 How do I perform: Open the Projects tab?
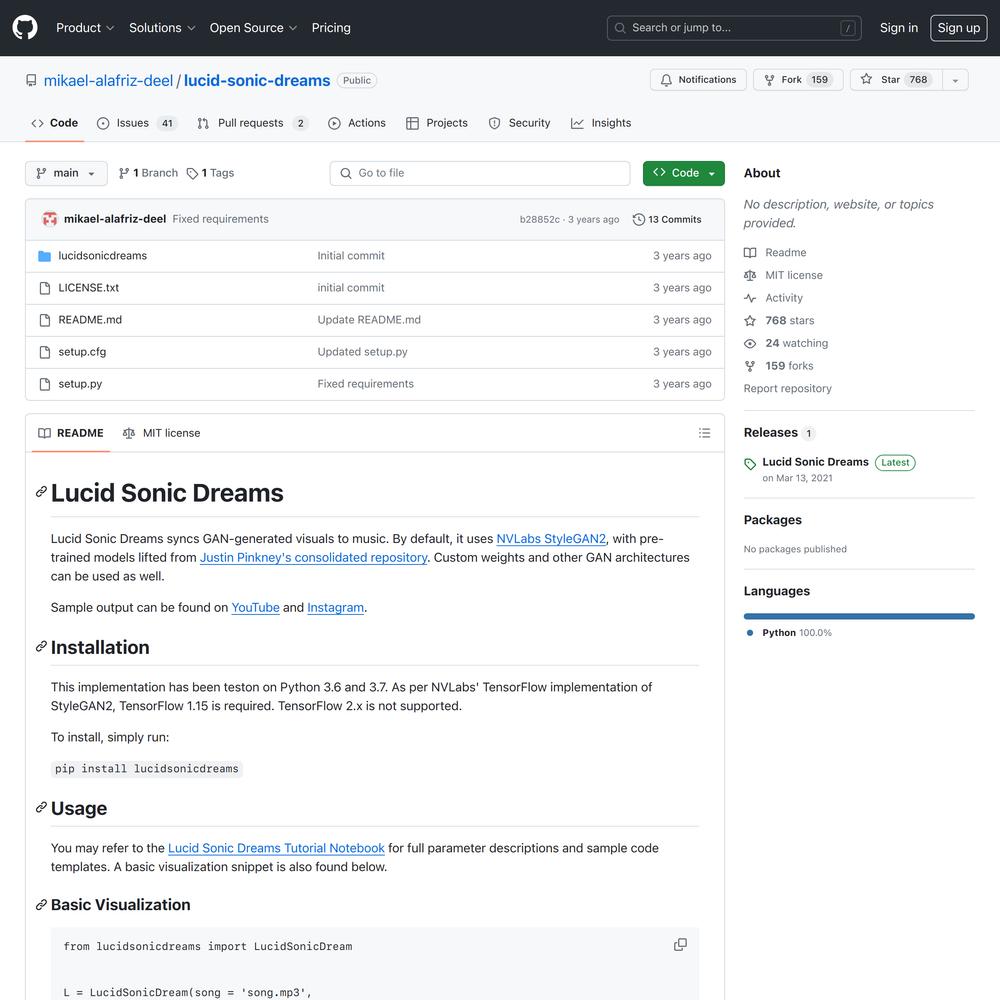pyautogui.click(x=438, y=123)
